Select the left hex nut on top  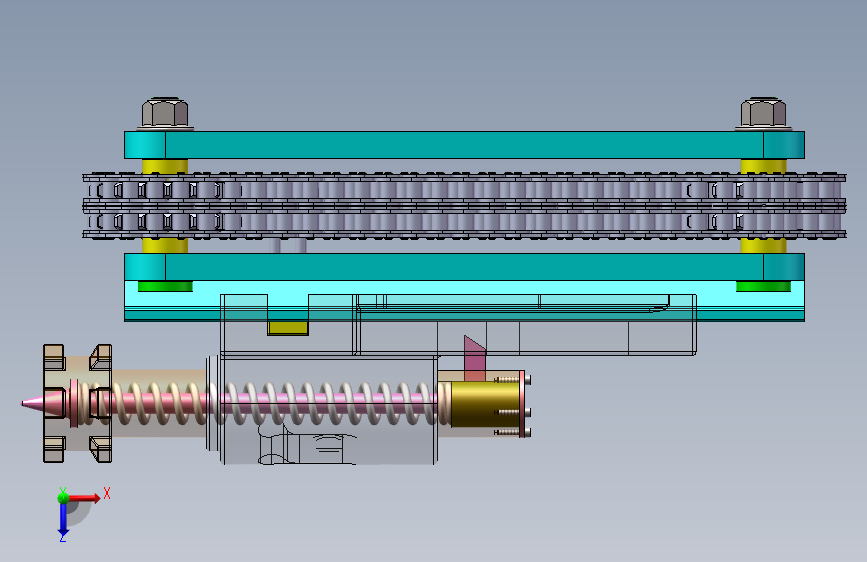pyautogui.click(x=165, y=113)
